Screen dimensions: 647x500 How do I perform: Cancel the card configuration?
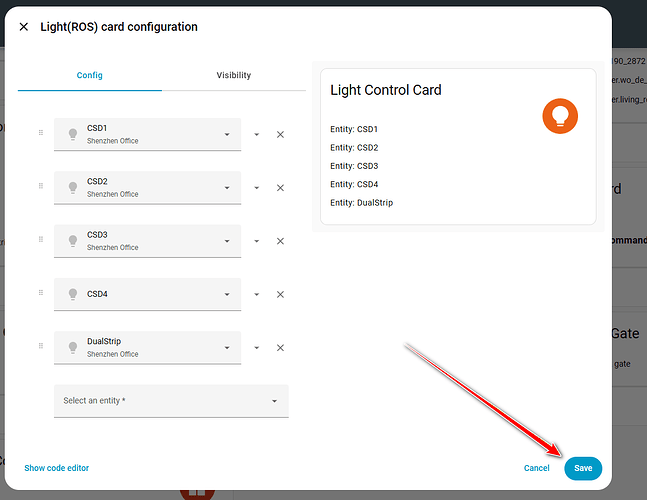point(536,468)
